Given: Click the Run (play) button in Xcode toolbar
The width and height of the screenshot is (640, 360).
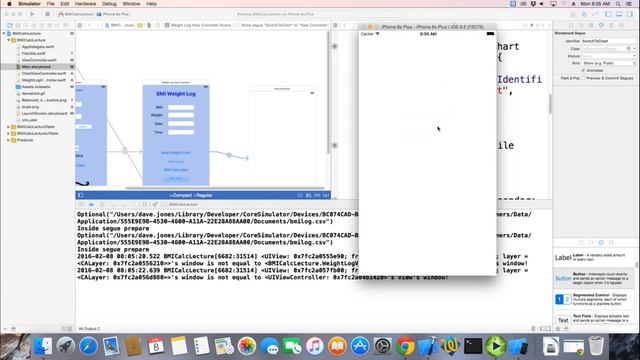Looking at the screenshot, I should coord(32,14).
